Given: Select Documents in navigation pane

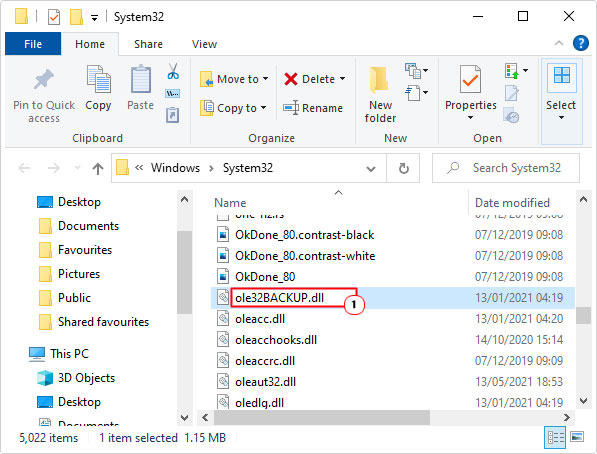Looking at the screenshot, I should [x=88, y=226].
